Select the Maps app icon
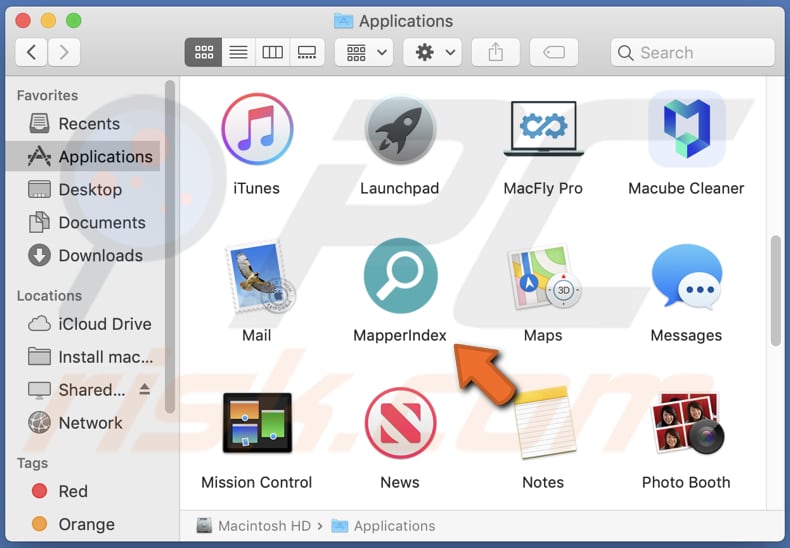 point(544,277)
